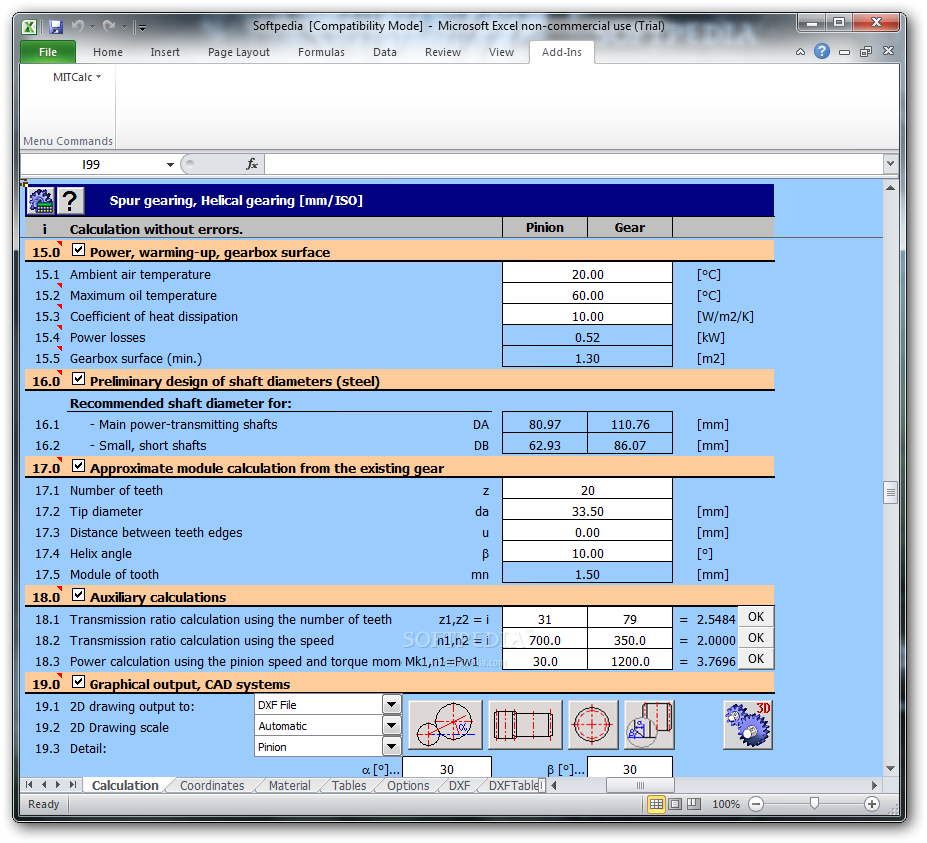Click the alpha angle input field

(447, 769)
